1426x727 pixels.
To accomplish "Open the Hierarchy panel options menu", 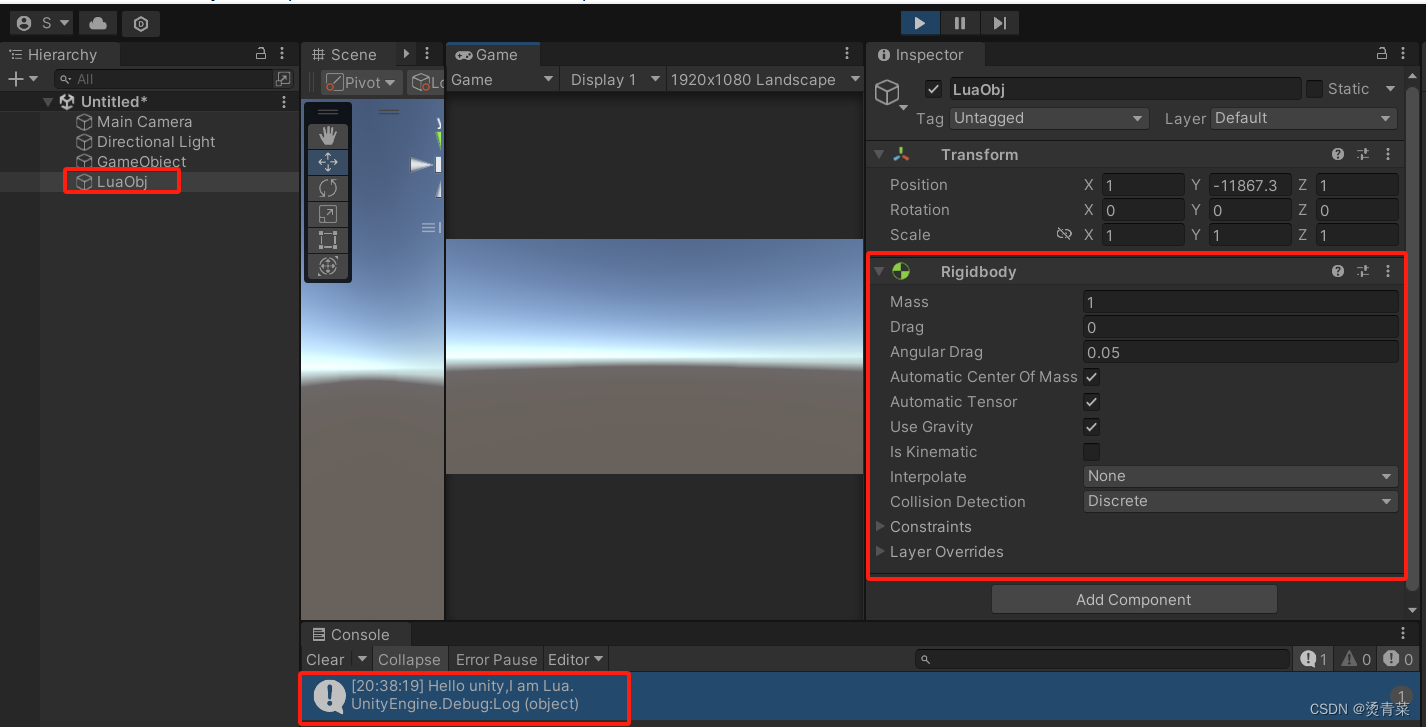I will click(284, 54).
